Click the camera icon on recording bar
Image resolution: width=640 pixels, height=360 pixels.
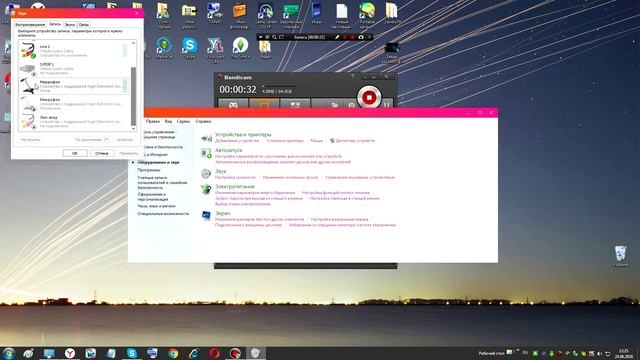tap(361, 37)
